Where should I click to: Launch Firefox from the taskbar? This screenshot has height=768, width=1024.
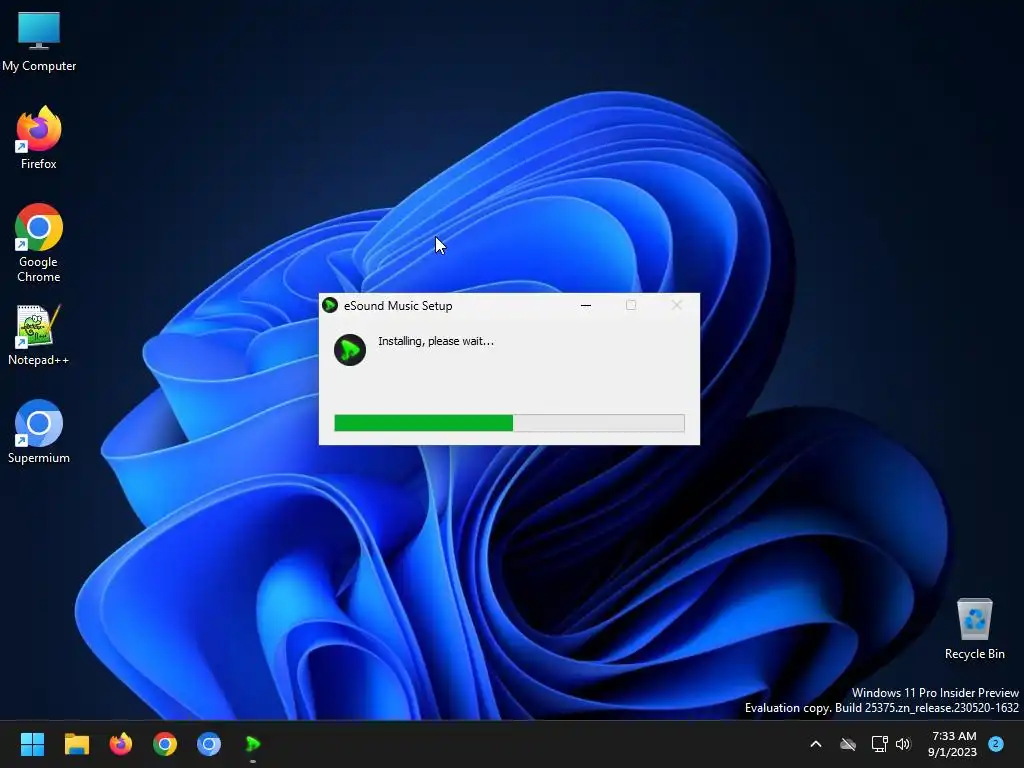[120, 744]
